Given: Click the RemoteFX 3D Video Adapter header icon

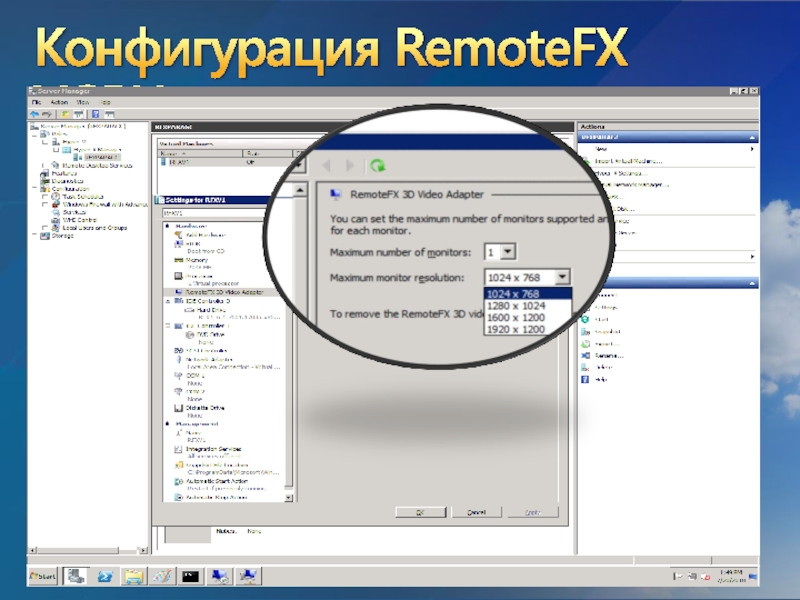Looking at the screenshot, I should [x=335, y=194].
